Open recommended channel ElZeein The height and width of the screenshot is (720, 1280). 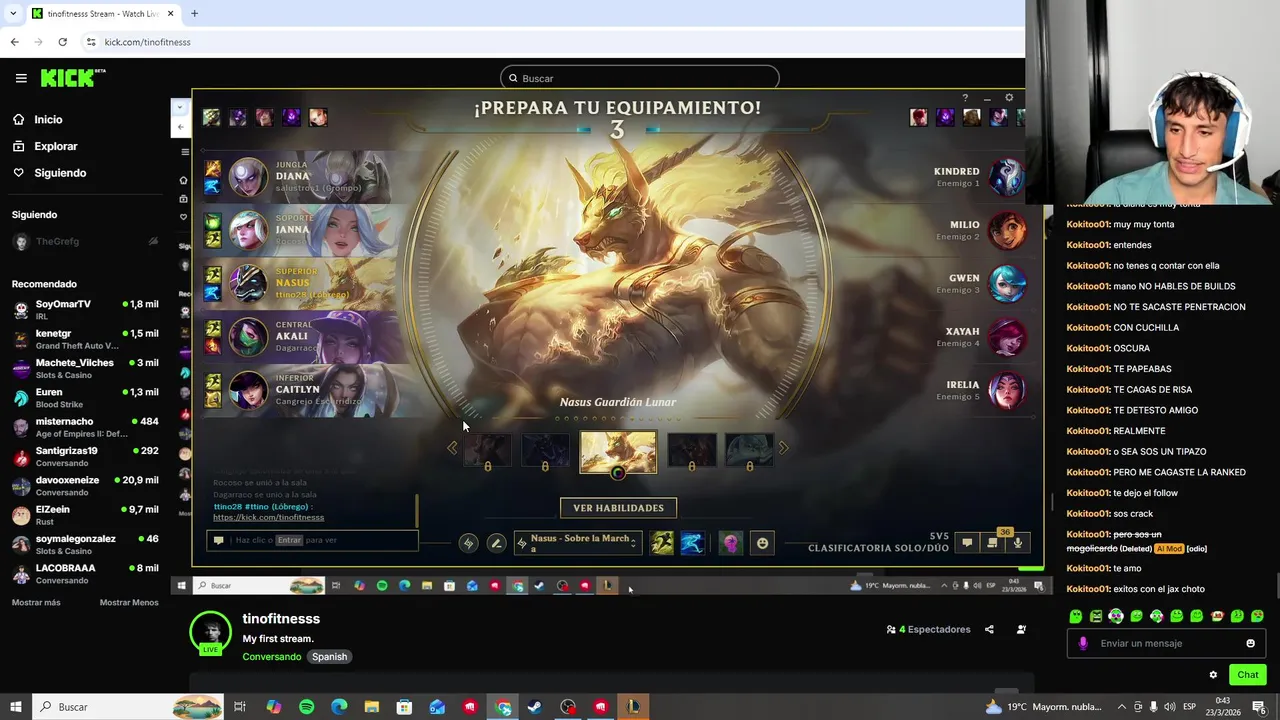click(85, 514)
